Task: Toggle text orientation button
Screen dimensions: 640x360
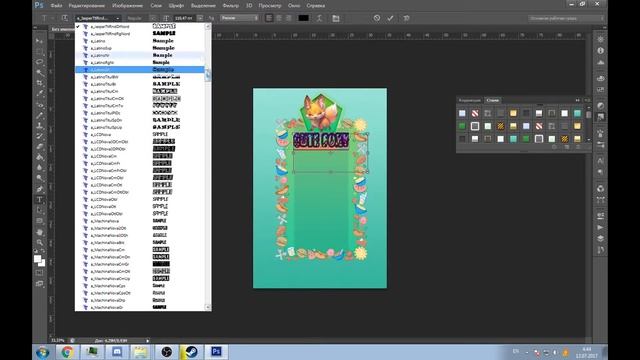Action: (x=65, y=18)
